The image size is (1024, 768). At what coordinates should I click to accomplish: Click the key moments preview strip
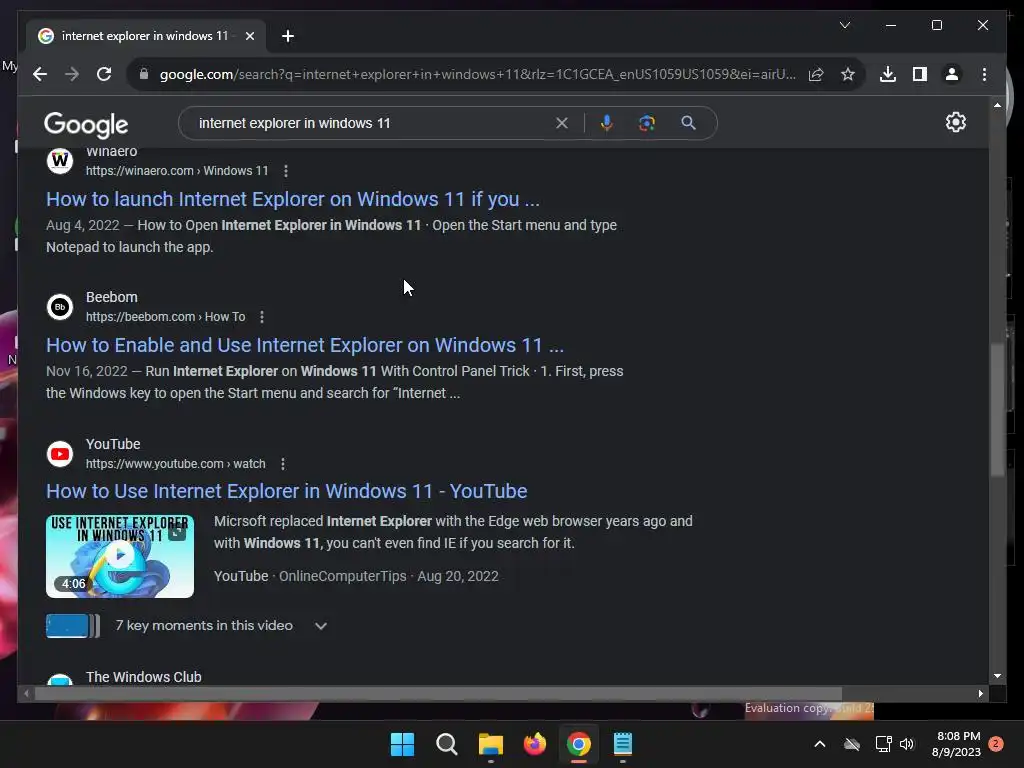click(73, 626)
